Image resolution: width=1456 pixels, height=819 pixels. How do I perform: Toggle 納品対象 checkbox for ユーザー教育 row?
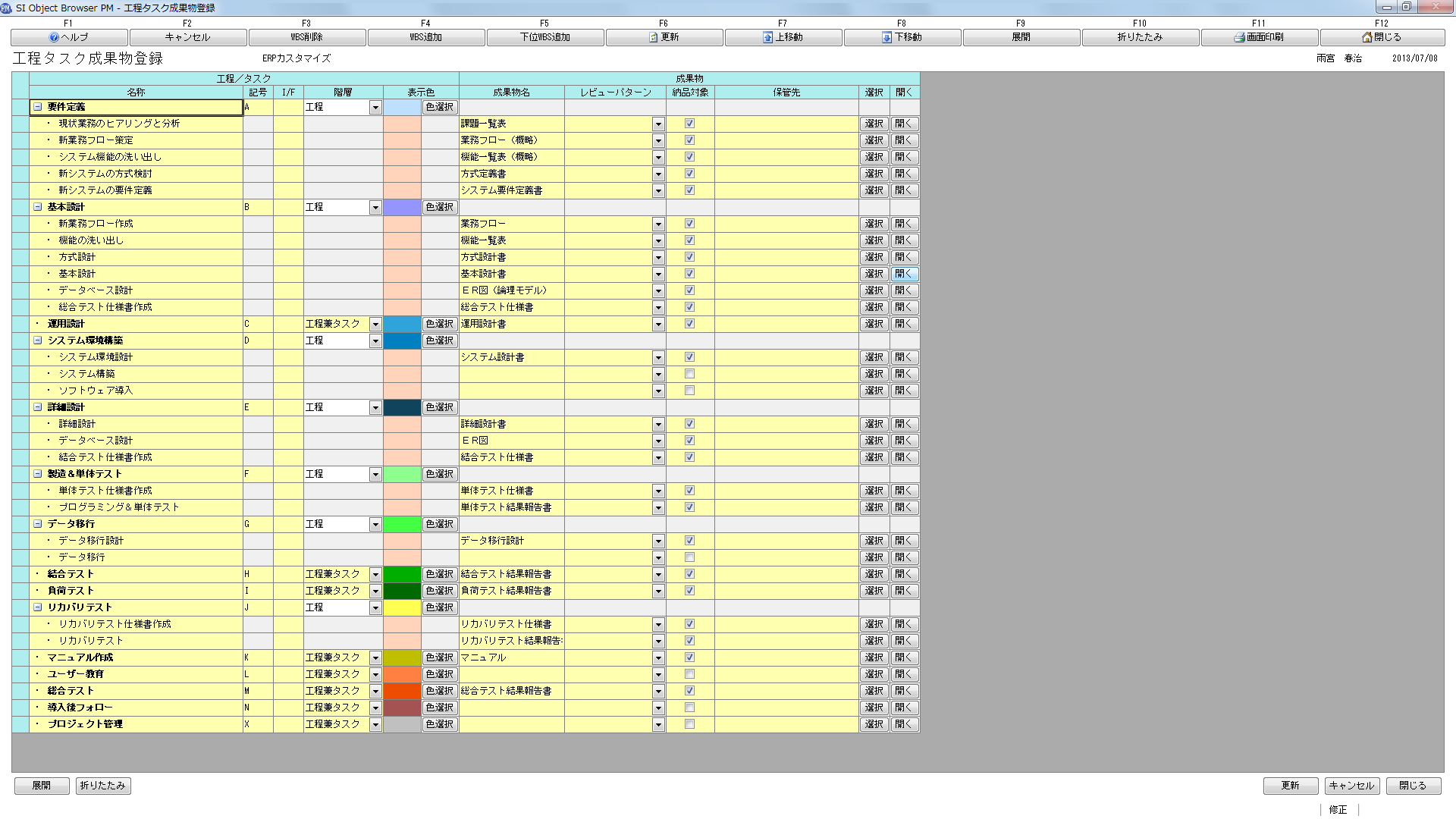[x=689, y=674]
